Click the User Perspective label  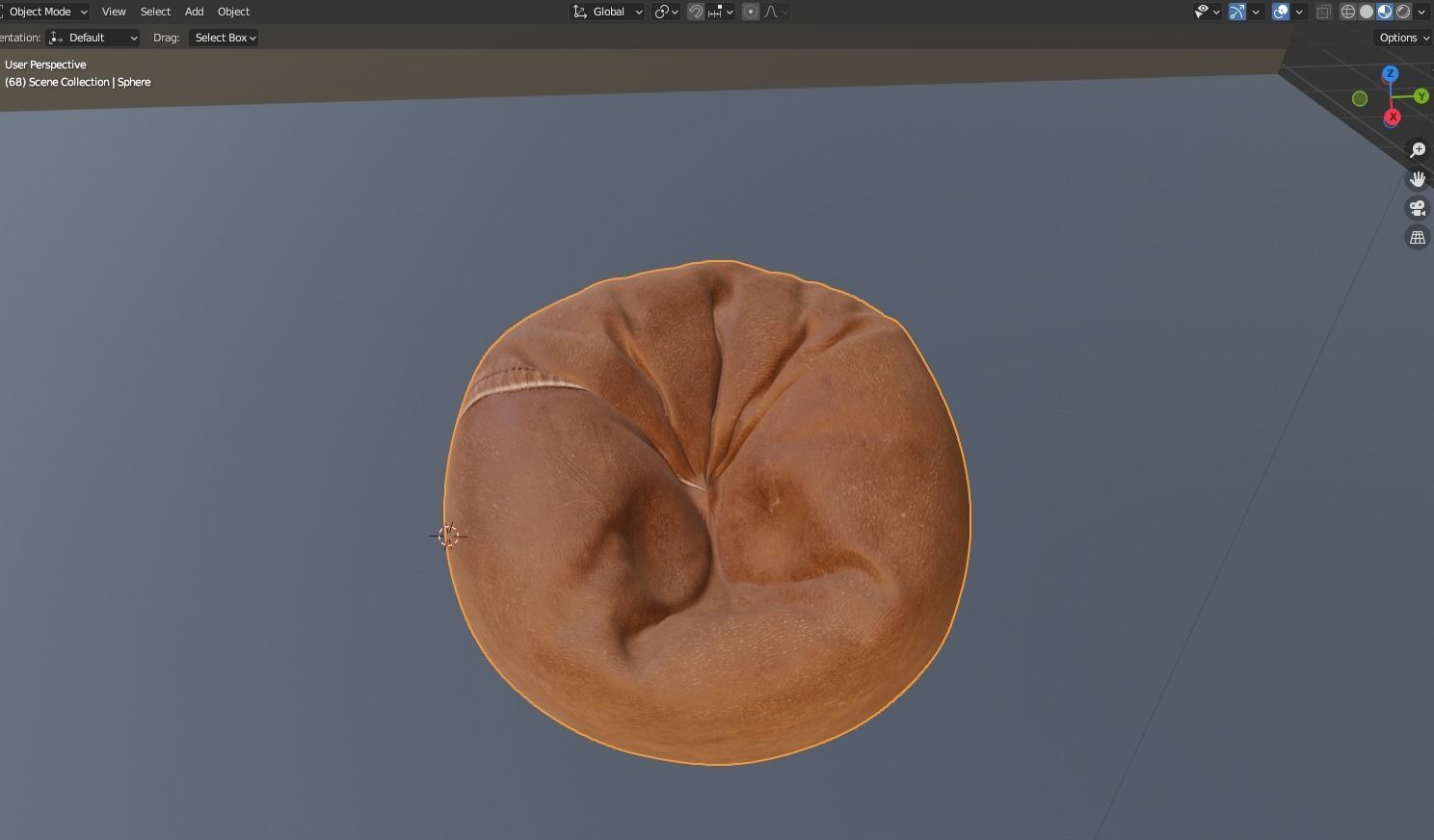pyautogui.click(x=45, y=65)
